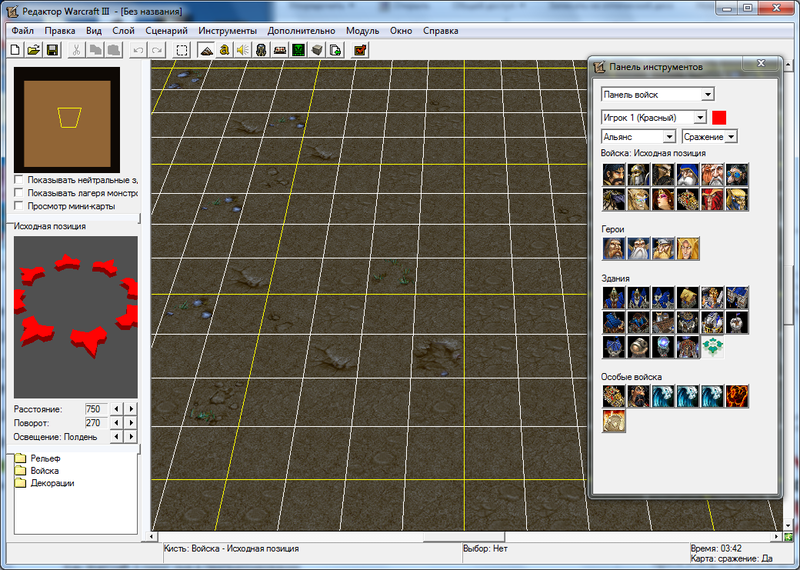Increase Поворот with right arrow

(131, 423)
